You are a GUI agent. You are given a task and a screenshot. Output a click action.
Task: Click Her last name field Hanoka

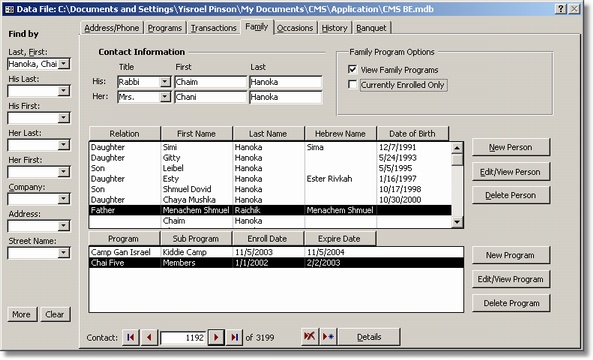coord(286,97)
